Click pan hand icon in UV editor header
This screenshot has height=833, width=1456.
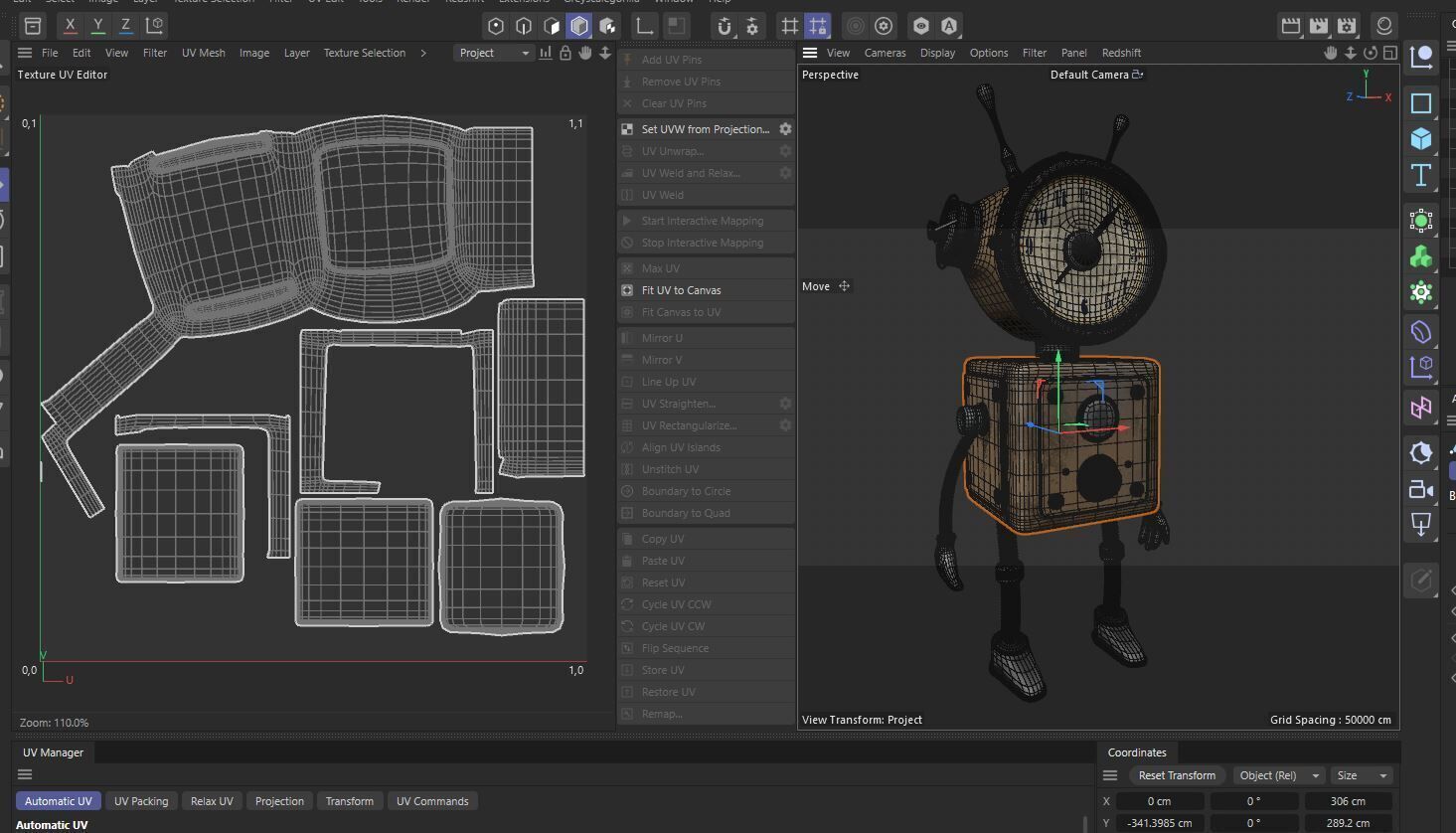(585, 53)
